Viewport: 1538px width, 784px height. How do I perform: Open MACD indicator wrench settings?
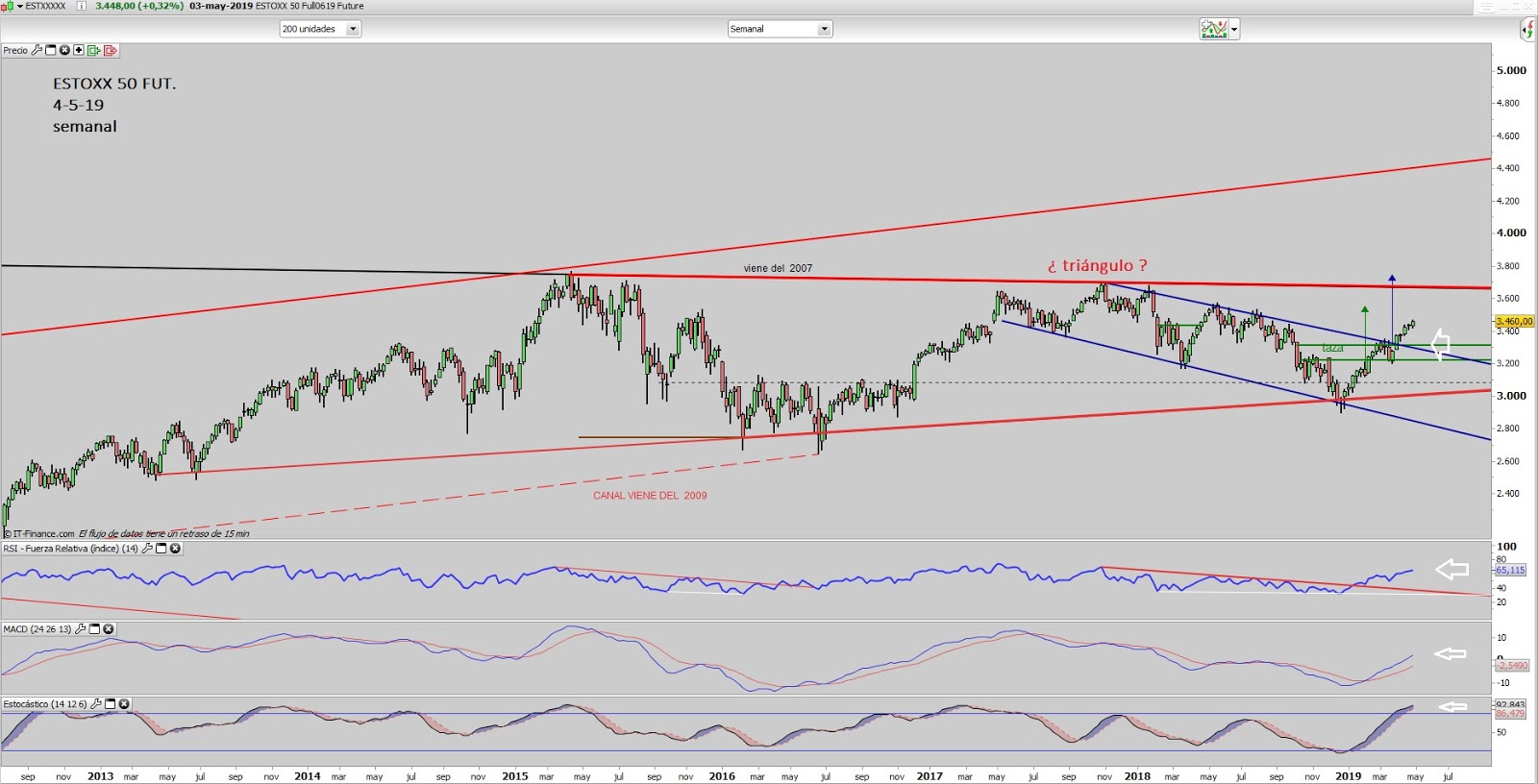coord(81,629)
